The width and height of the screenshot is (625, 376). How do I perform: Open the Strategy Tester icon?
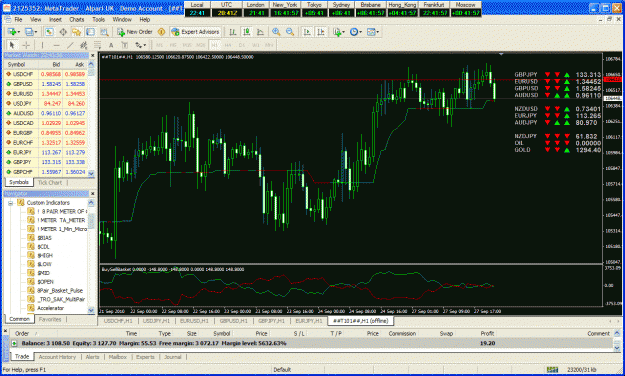tap(104, 32)
